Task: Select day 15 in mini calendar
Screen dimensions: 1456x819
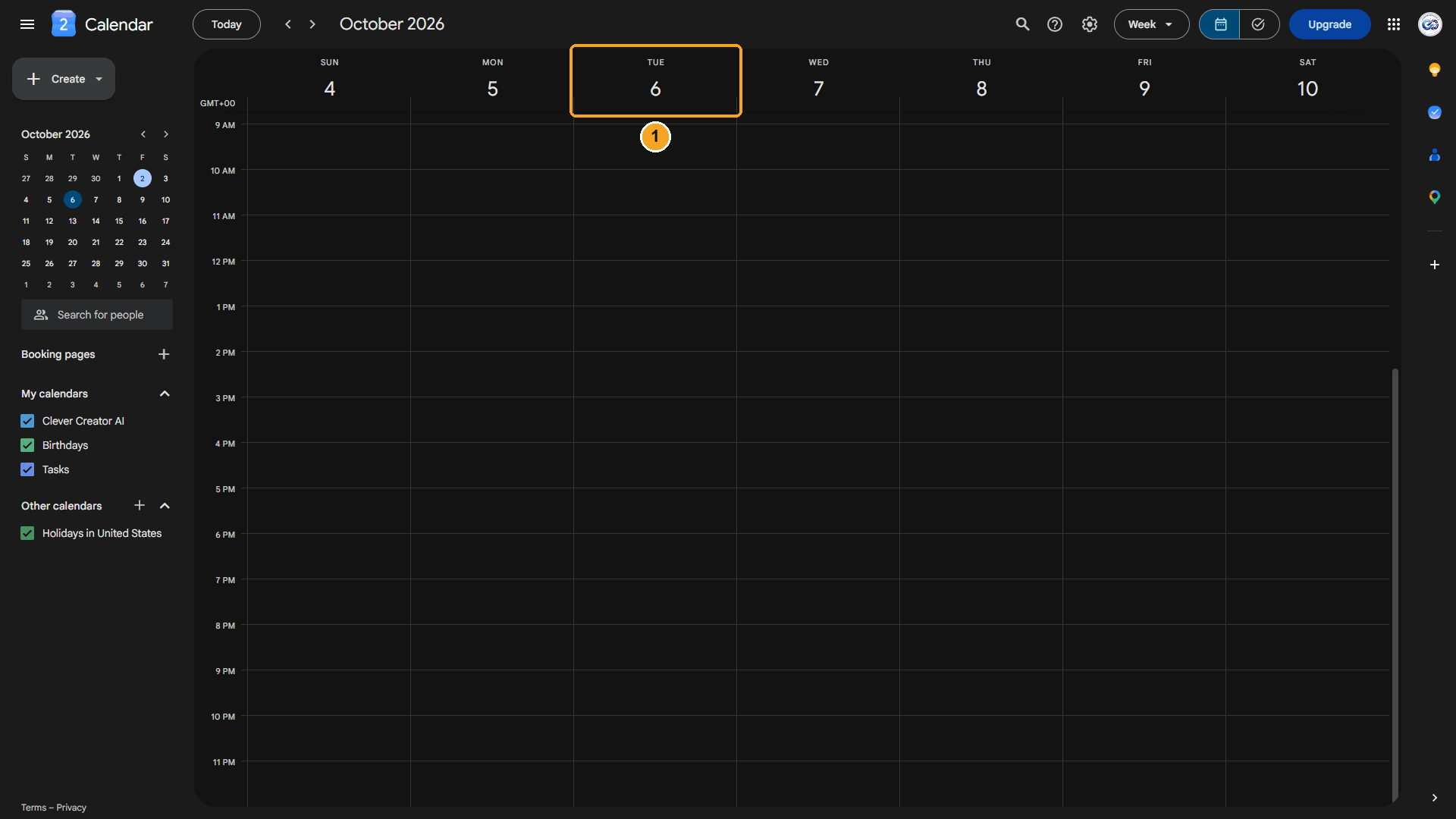Action: point(119,221)
